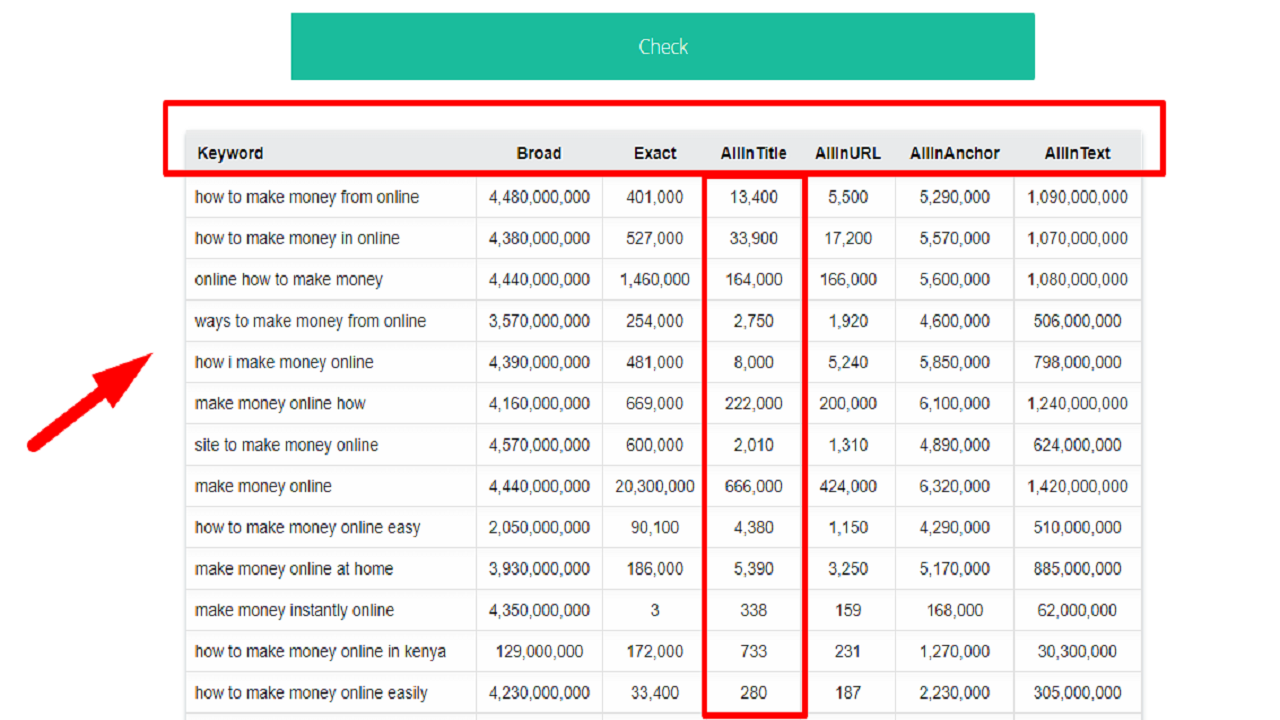Click the AllInTitle value 666,000
This screenshot has width=1280, height=720.
tap(753, 486)
